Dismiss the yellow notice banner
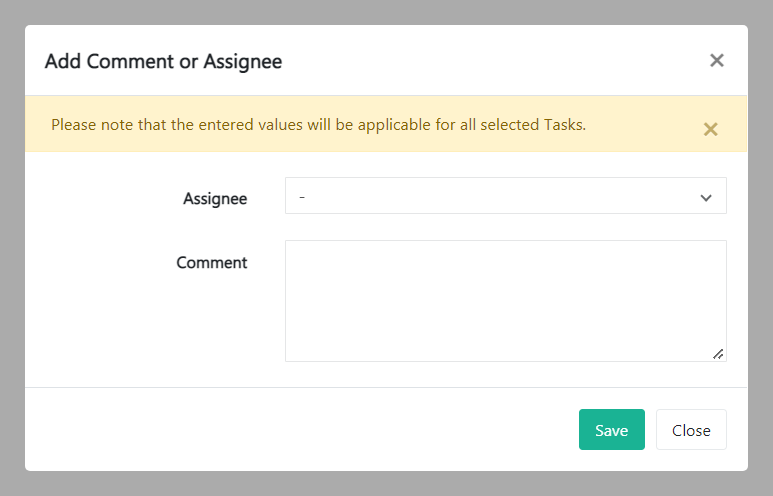 710,129
